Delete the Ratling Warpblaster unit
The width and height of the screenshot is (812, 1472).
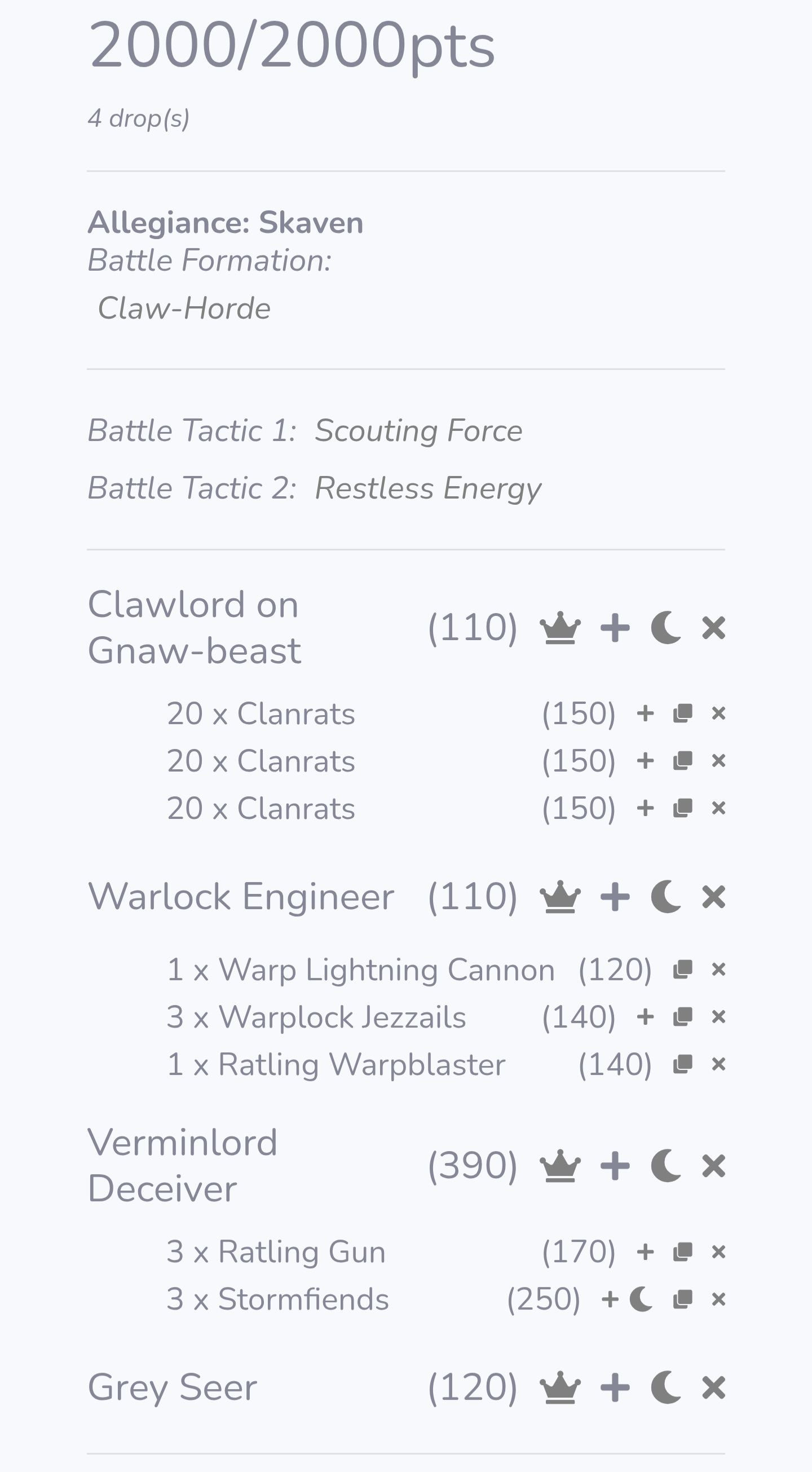click(x=718, y=1065)
